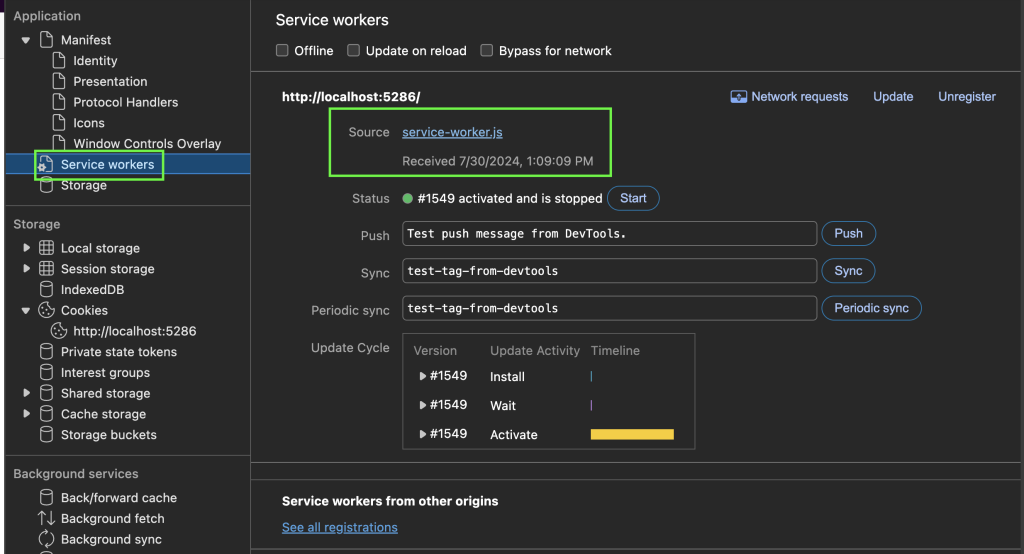This screenshot has height=554, width=1024.
Task: Click the Push button
Action: click(x=848, y=233)
